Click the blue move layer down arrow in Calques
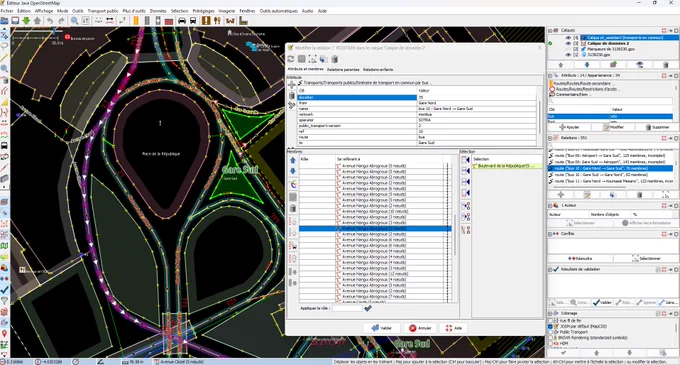 click(x=587, y=65)
